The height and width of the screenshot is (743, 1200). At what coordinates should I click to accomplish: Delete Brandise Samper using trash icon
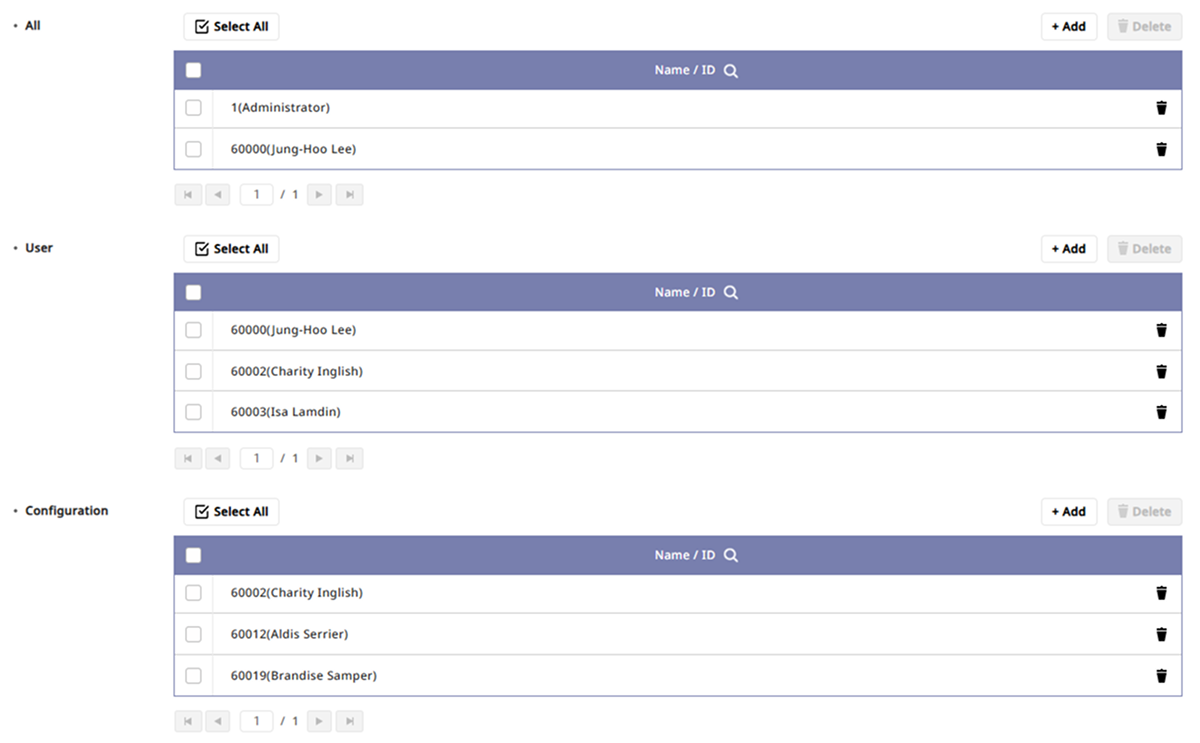1161,676
